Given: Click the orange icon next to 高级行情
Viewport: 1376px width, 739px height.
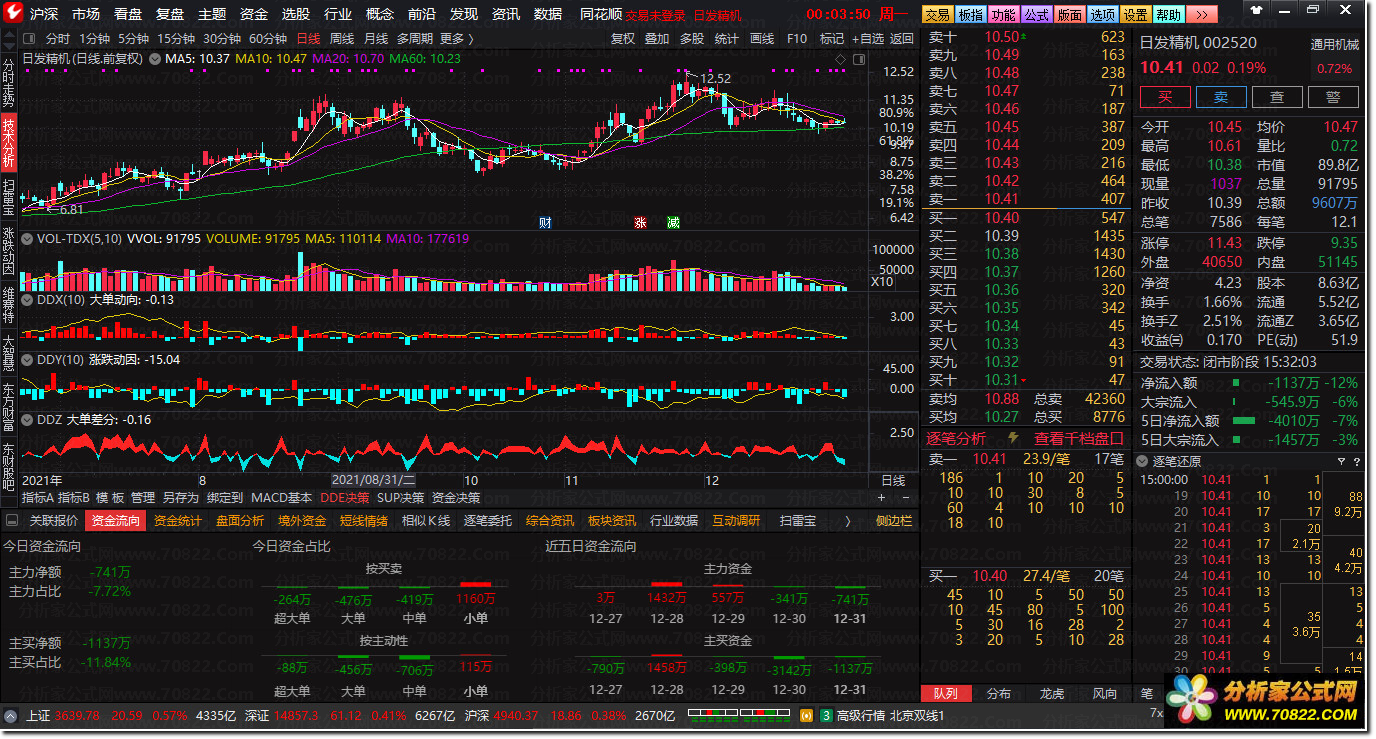Looking at the screenshot, I should 806,716.
